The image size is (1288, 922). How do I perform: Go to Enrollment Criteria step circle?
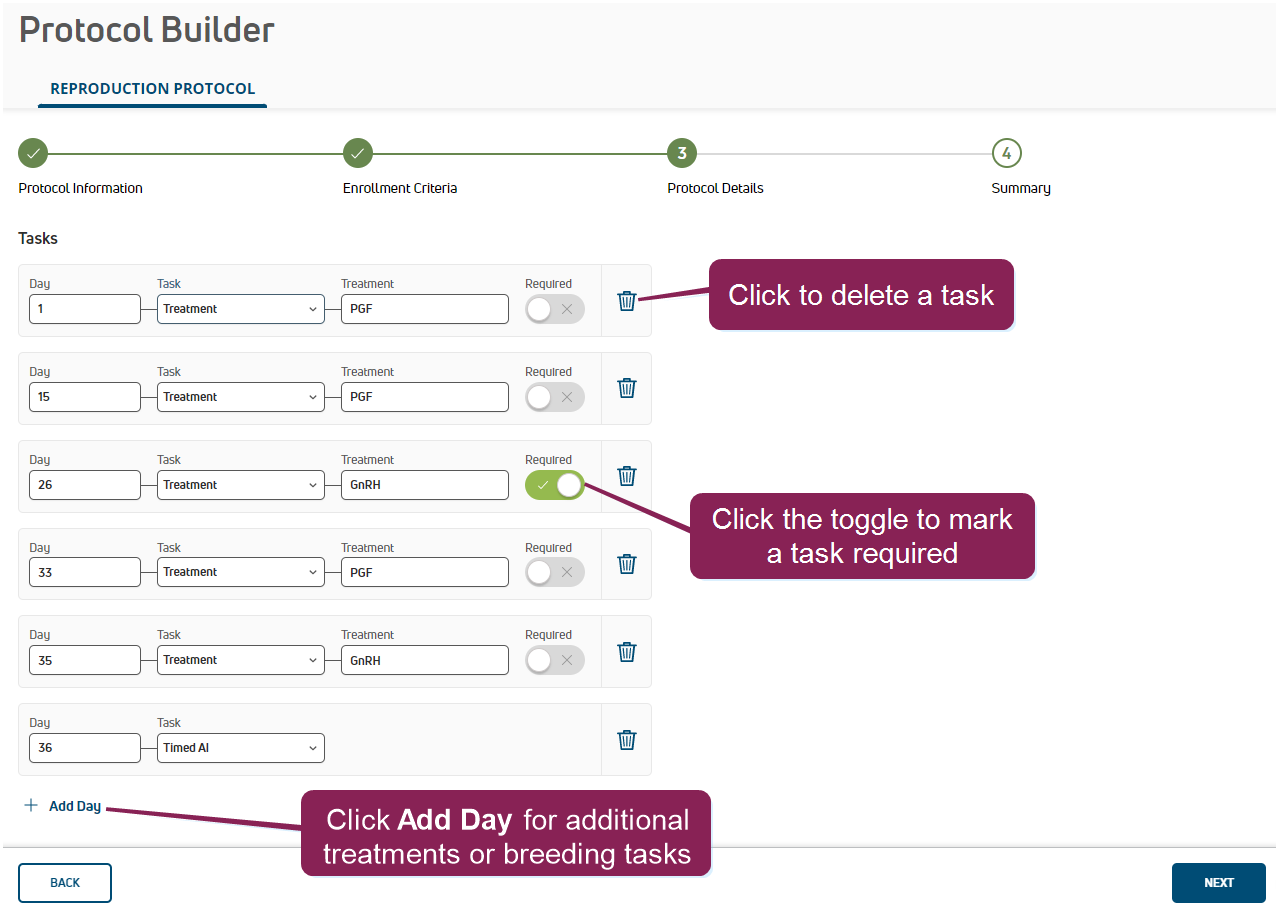(357, 153)
